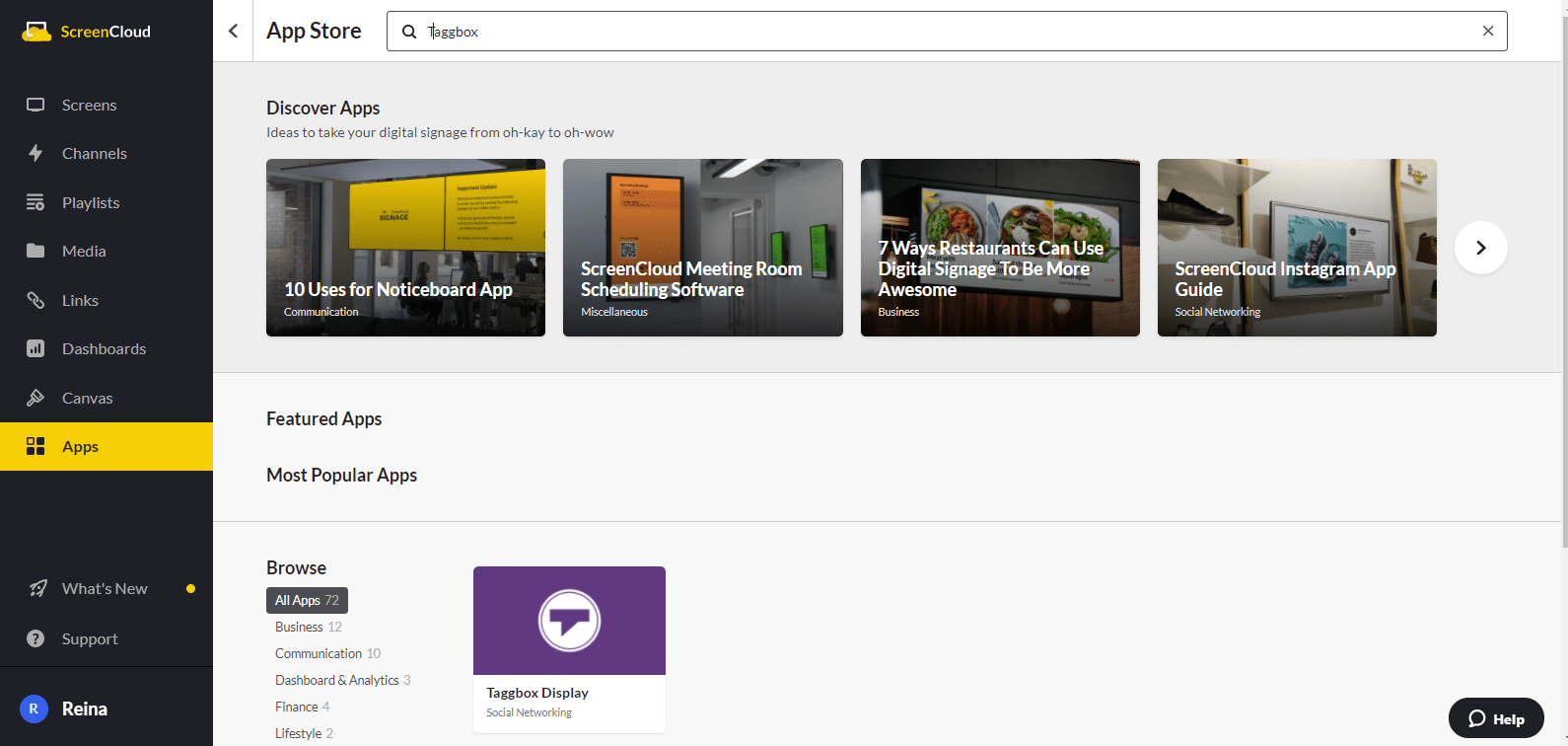This screenshot has height=746, width=1568.
Task: Open the 10 Uses for Noticeboard App article
Action: pyautogui.click(x=405, y=248)
